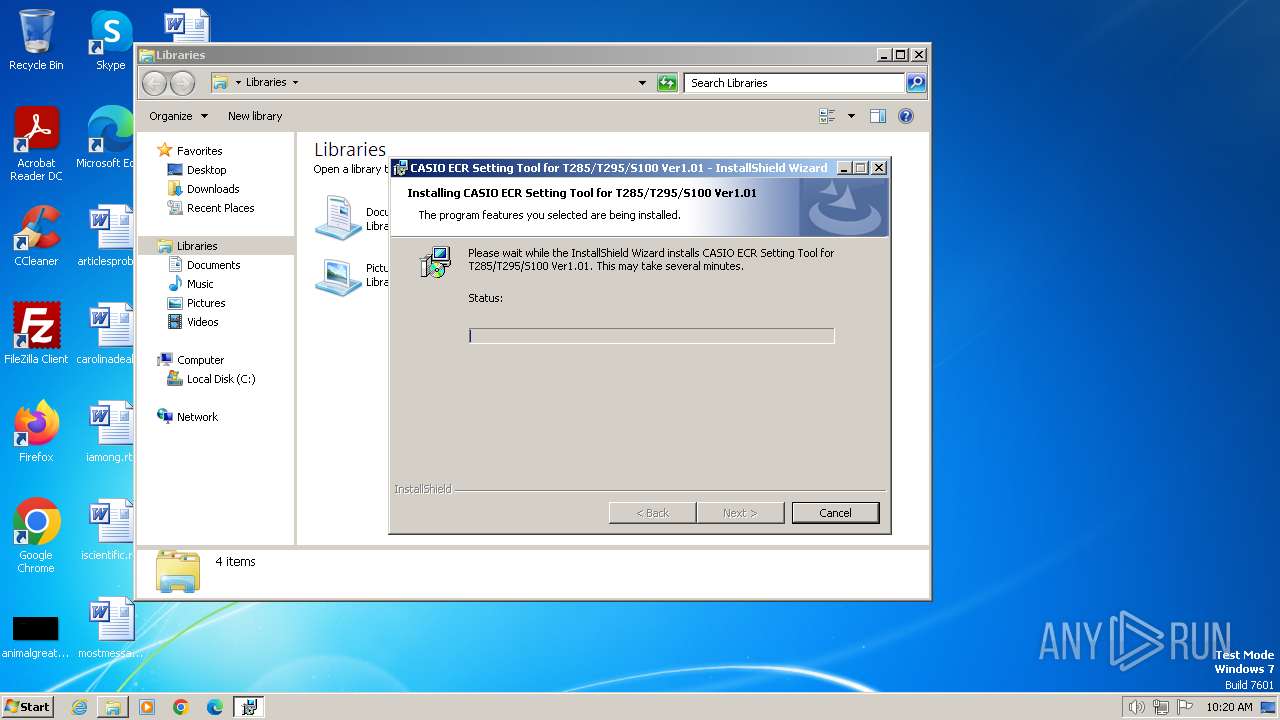Click the Action Center flag tray icon
Screen dimensions: 1280x720
1185,707
